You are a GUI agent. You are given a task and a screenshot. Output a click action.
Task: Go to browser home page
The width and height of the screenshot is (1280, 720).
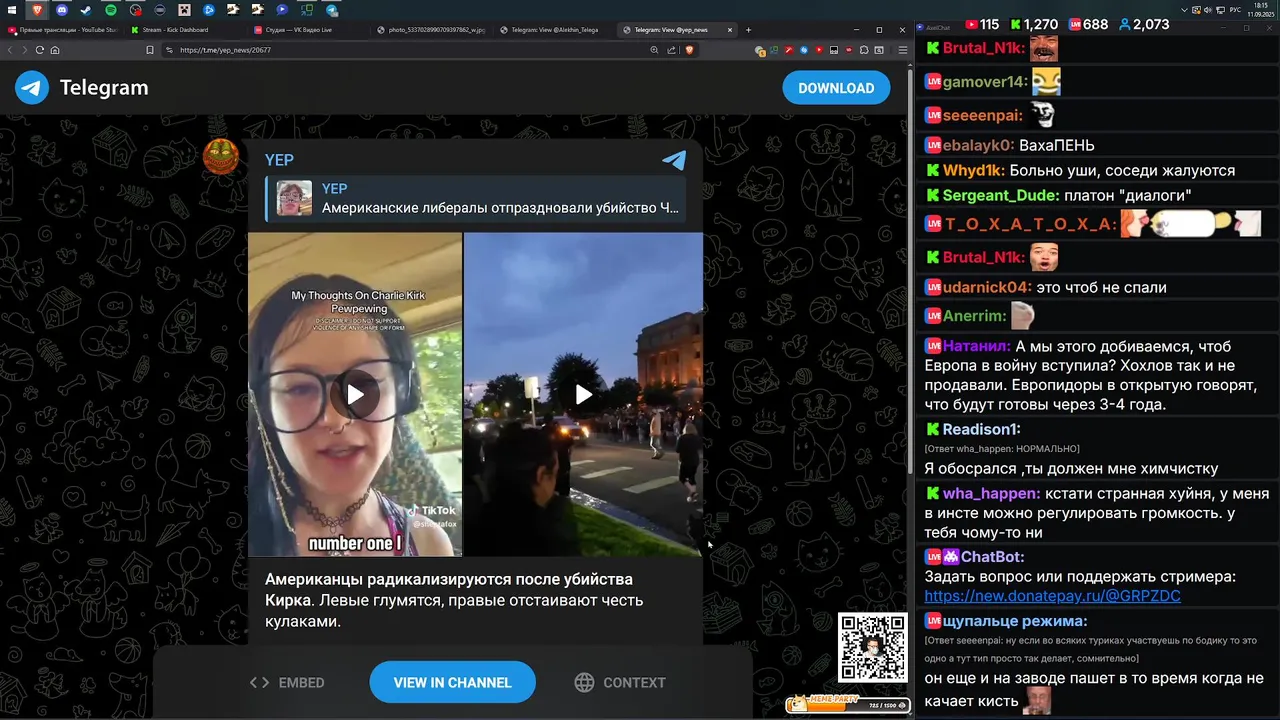pos(55,50)
